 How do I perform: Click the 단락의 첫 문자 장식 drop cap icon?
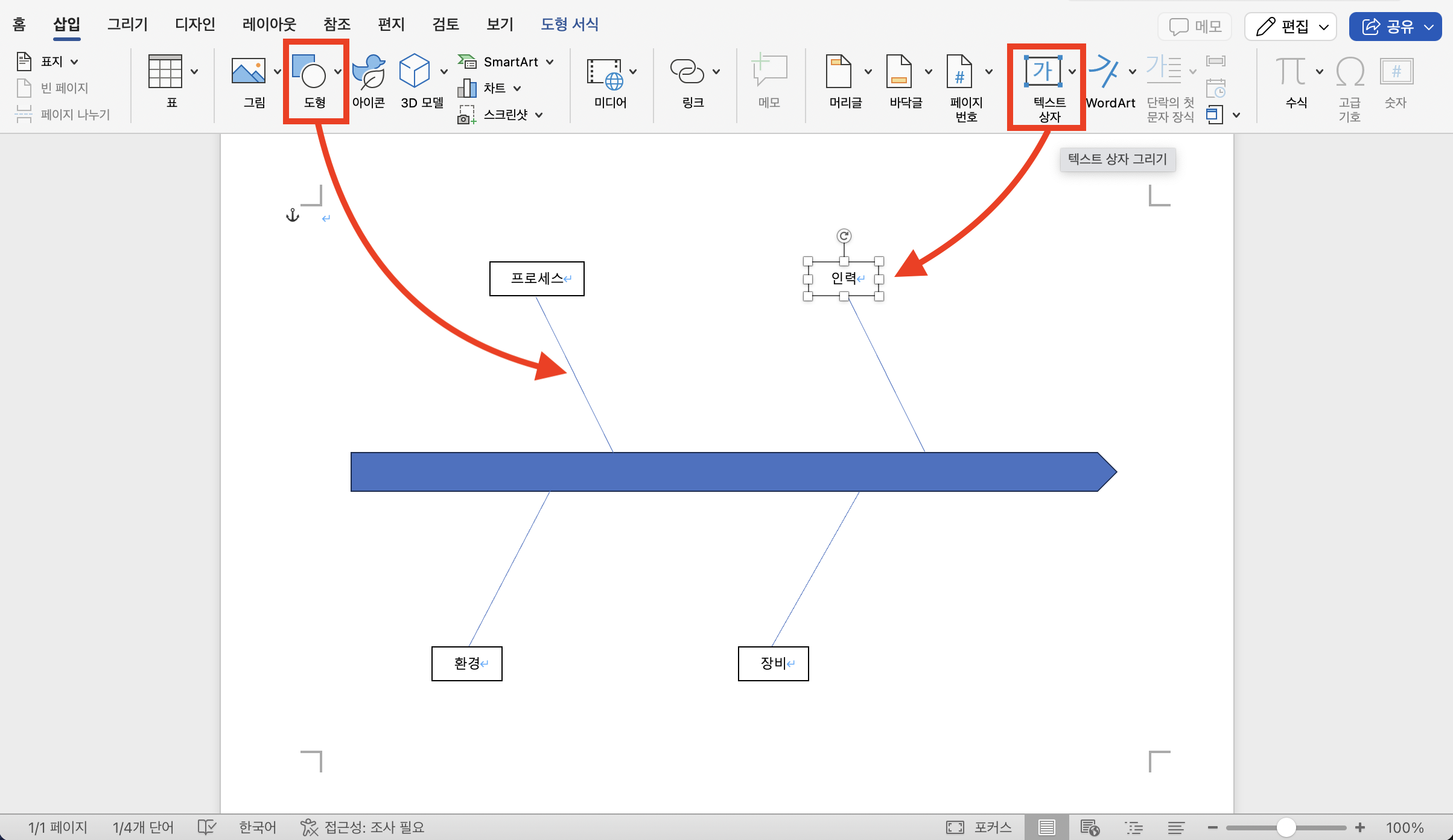pyautogui.click(x=1164, y=69)
